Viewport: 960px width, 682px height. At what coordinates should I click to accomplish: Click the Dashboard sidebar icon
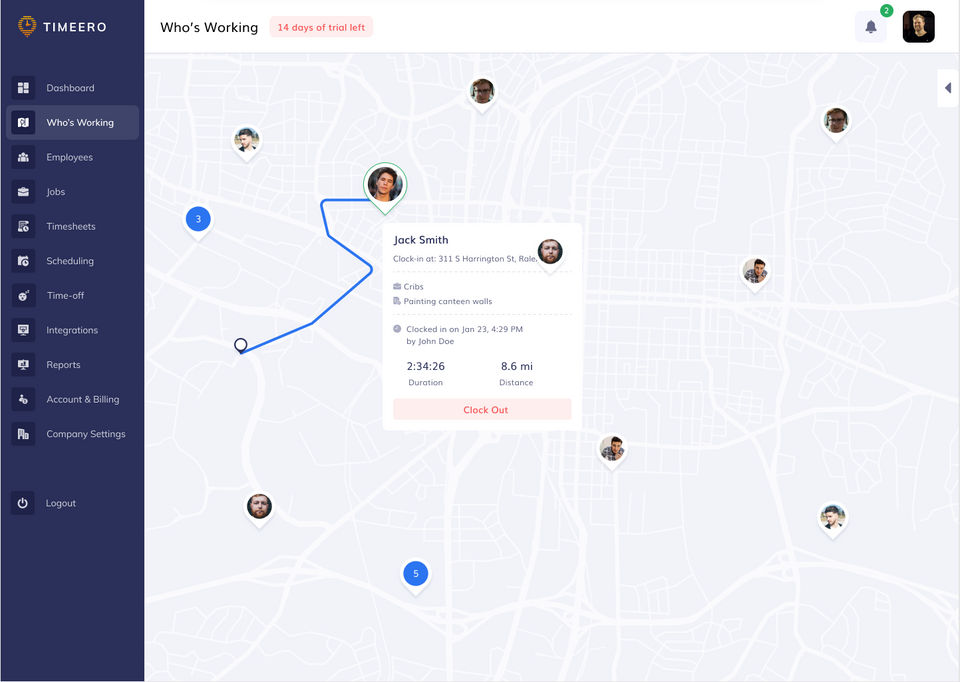pos(23,88)
